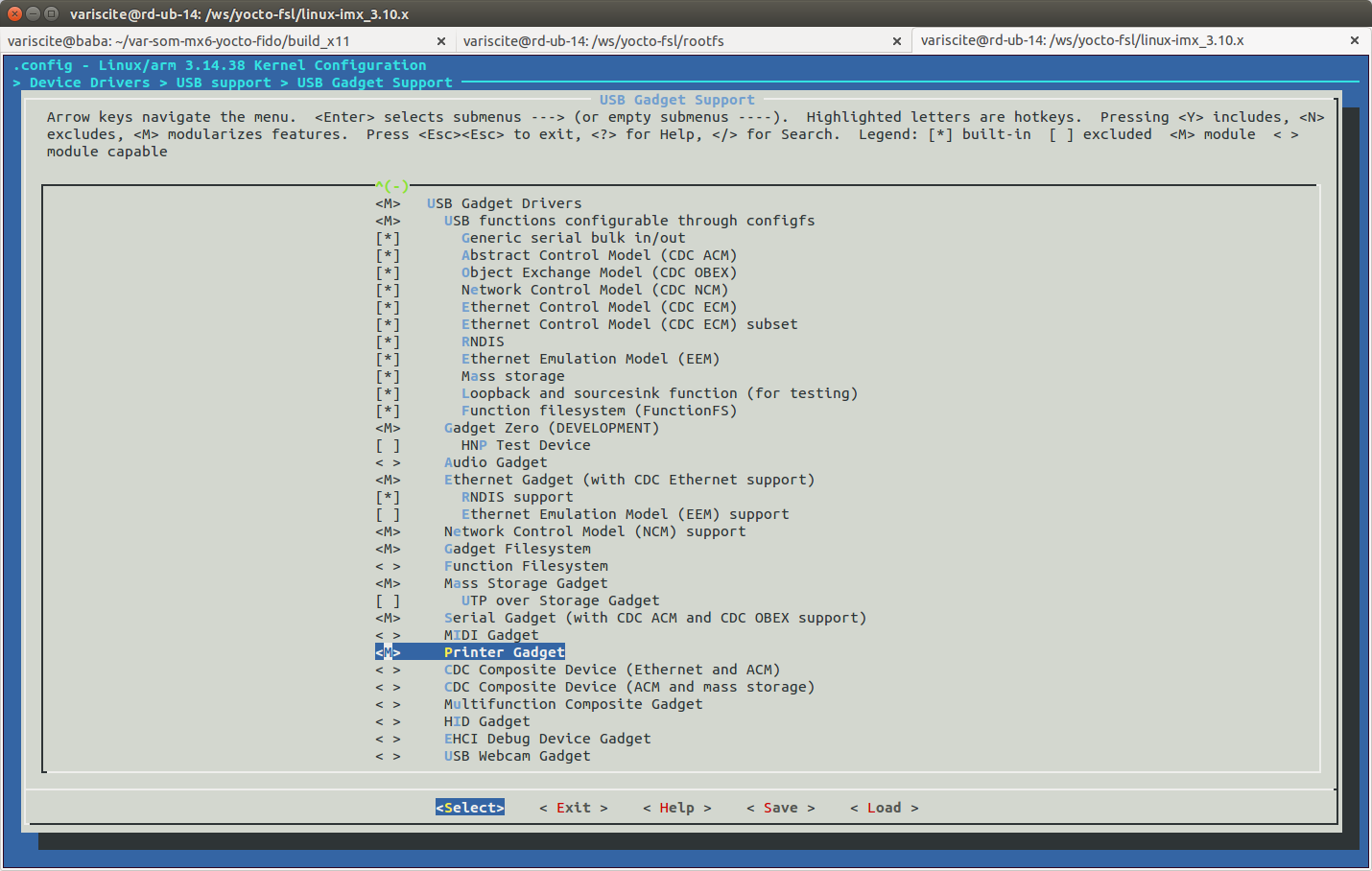
Task: Change tristate for Audio Gadget
Action: (x=388, y=463)
